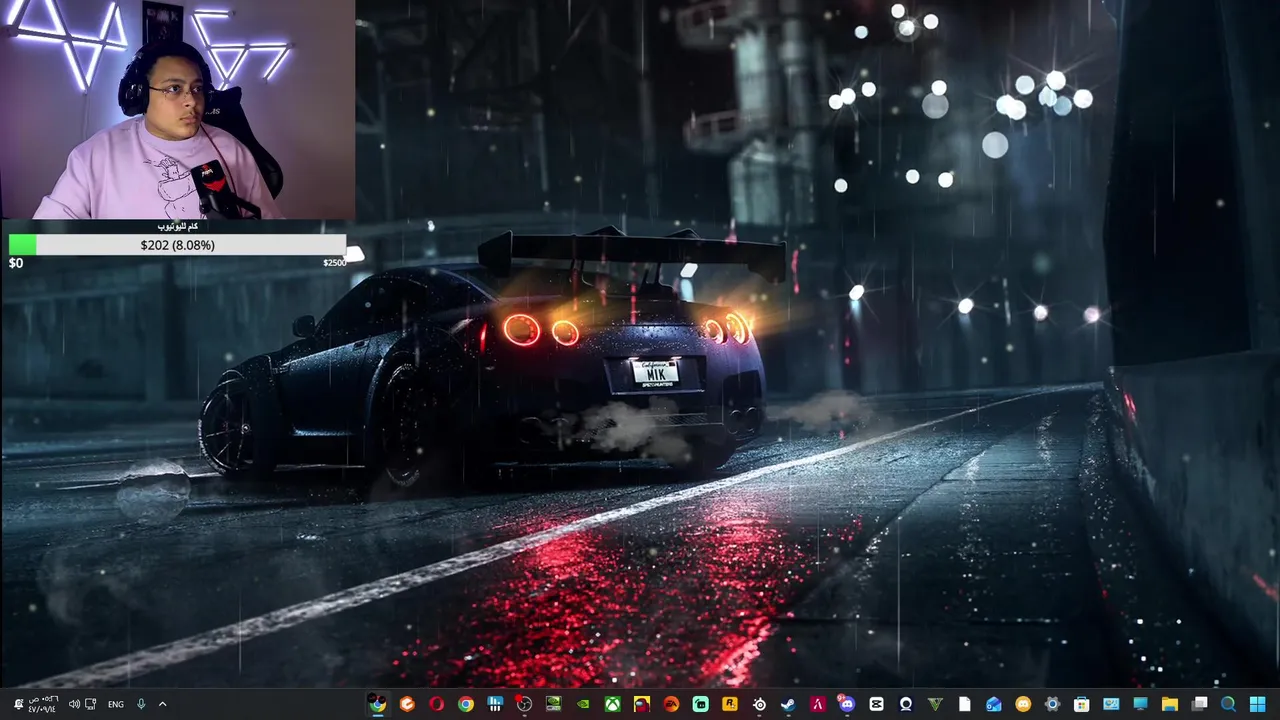Open Steam from taskbar
This screenshot has height=720, width=1280.
tap(788, 704)
